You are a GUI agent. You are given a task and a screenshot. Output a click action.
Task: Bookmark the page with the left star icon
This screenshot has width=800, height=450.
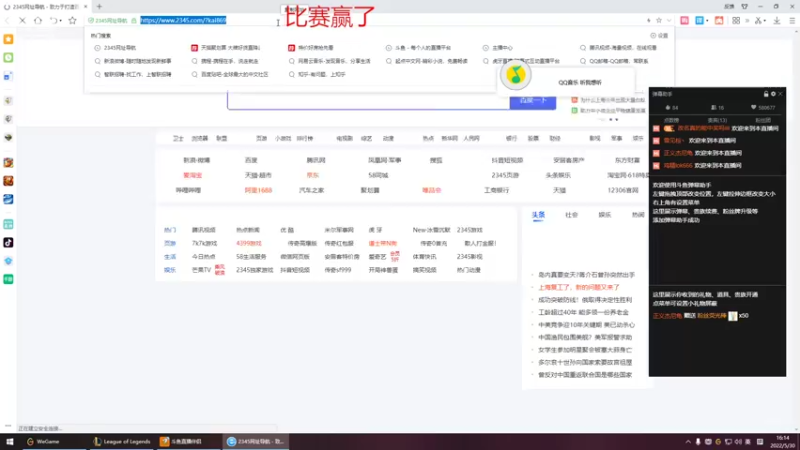coord(72,21)
